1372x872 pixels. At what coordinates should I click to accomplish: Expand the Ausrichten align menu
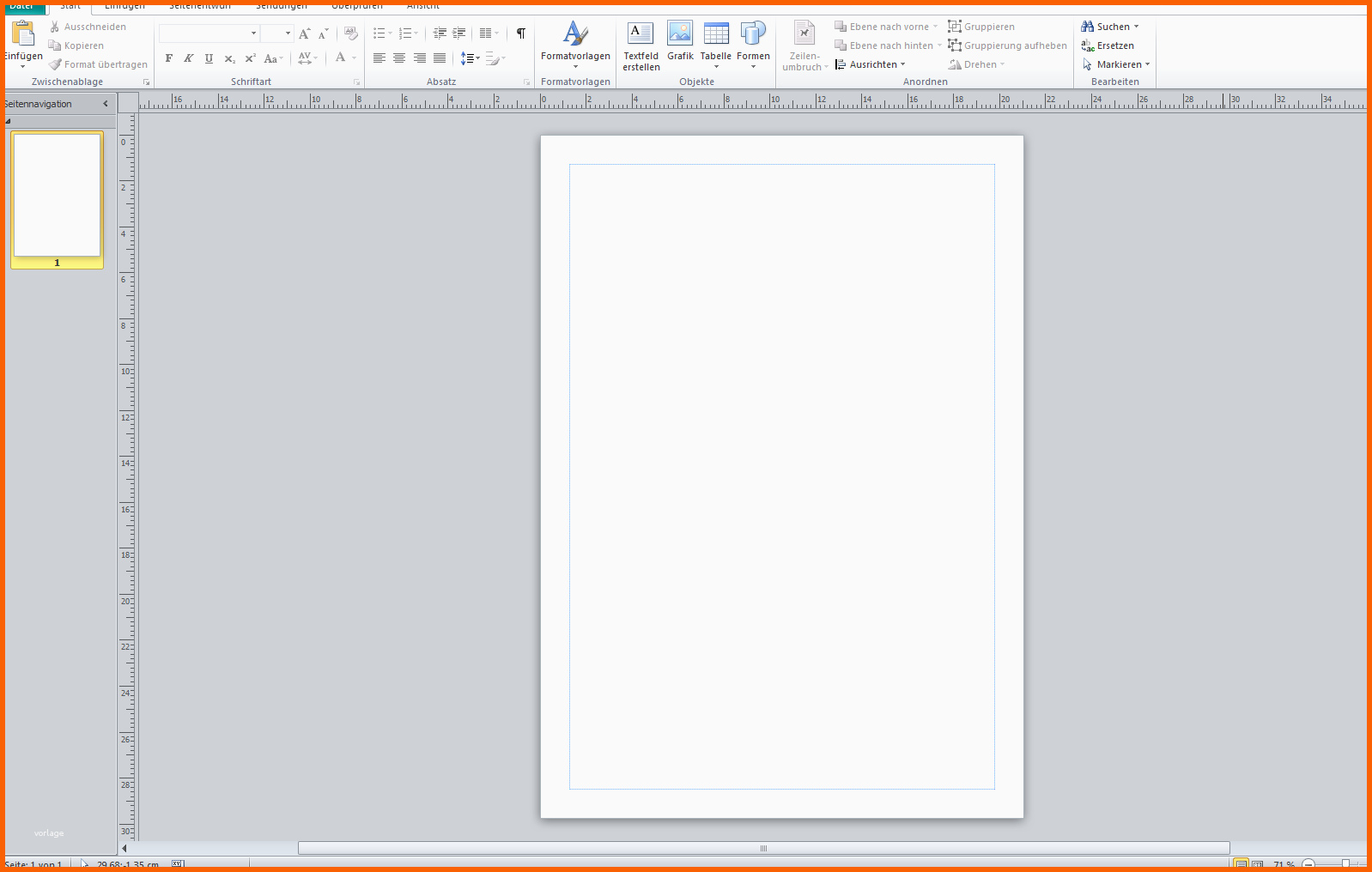pyautogui.click(x=870, y=64)
